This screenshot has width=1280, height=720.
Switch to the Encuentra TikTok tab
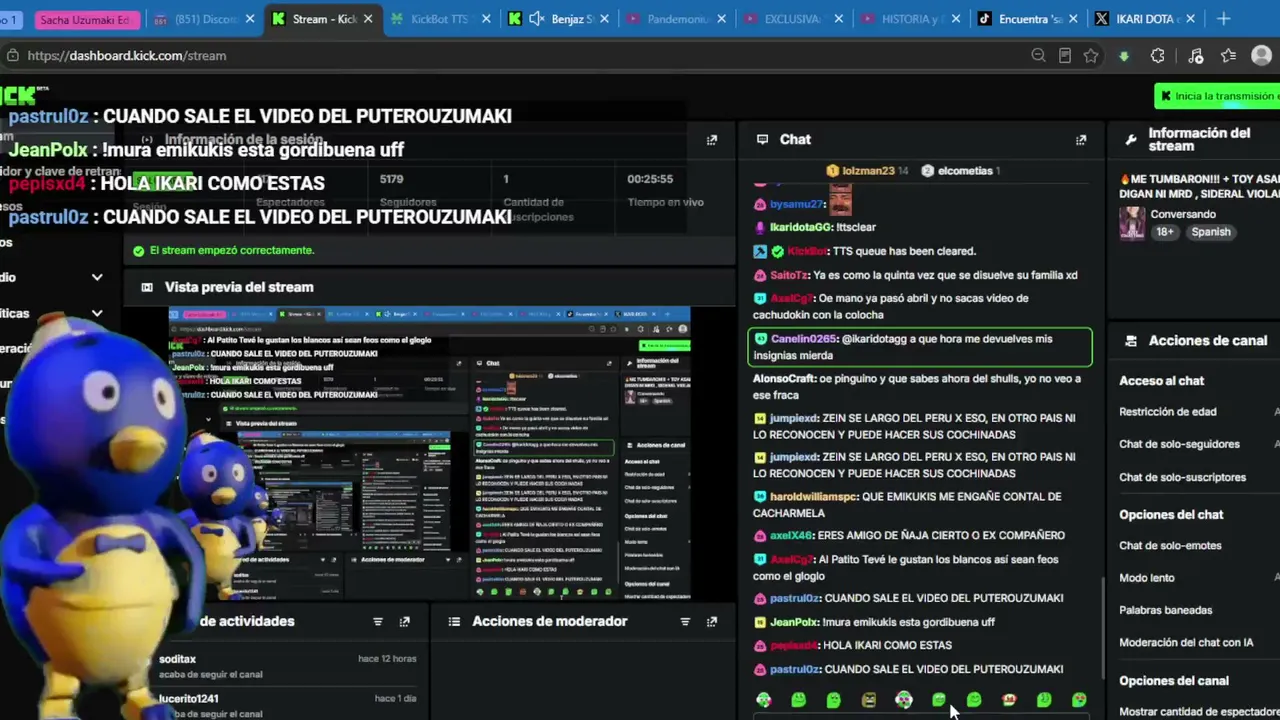pyautogui.click(x=1030, y=19)
